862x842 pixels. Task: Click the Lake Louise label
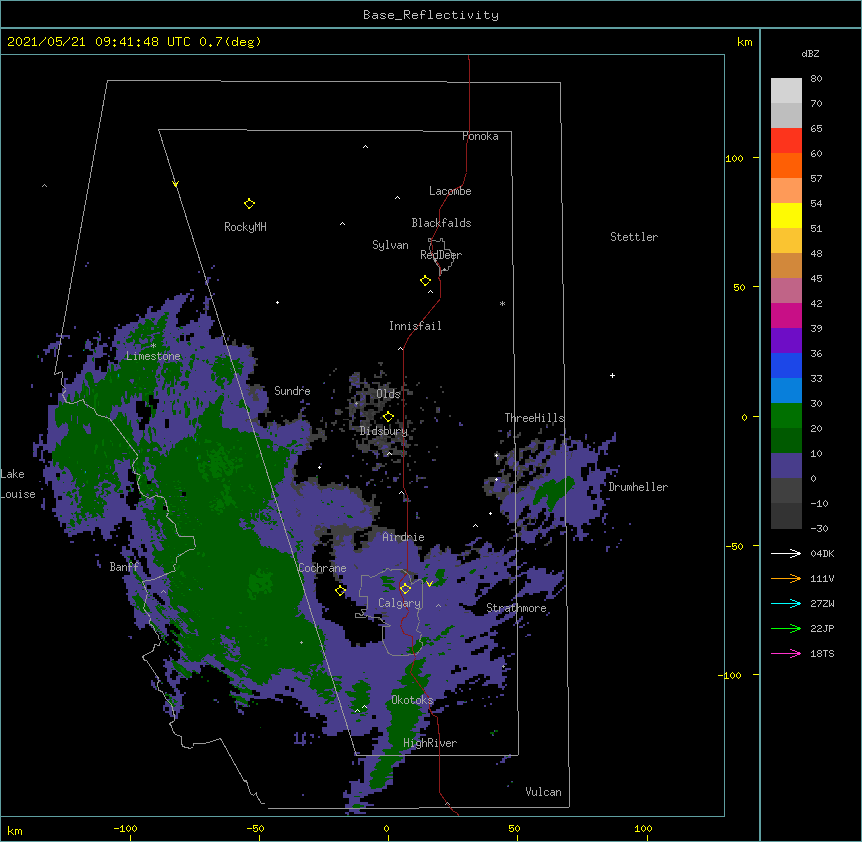click(x=18, y=484)
